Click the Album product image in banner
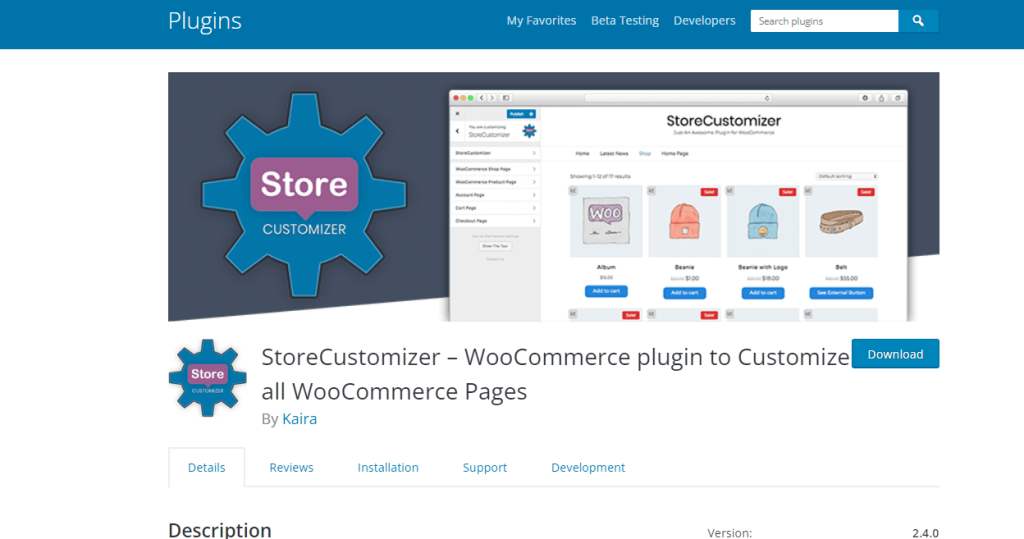The width and height of the screenshot is (1024, 539). (605, 221)
